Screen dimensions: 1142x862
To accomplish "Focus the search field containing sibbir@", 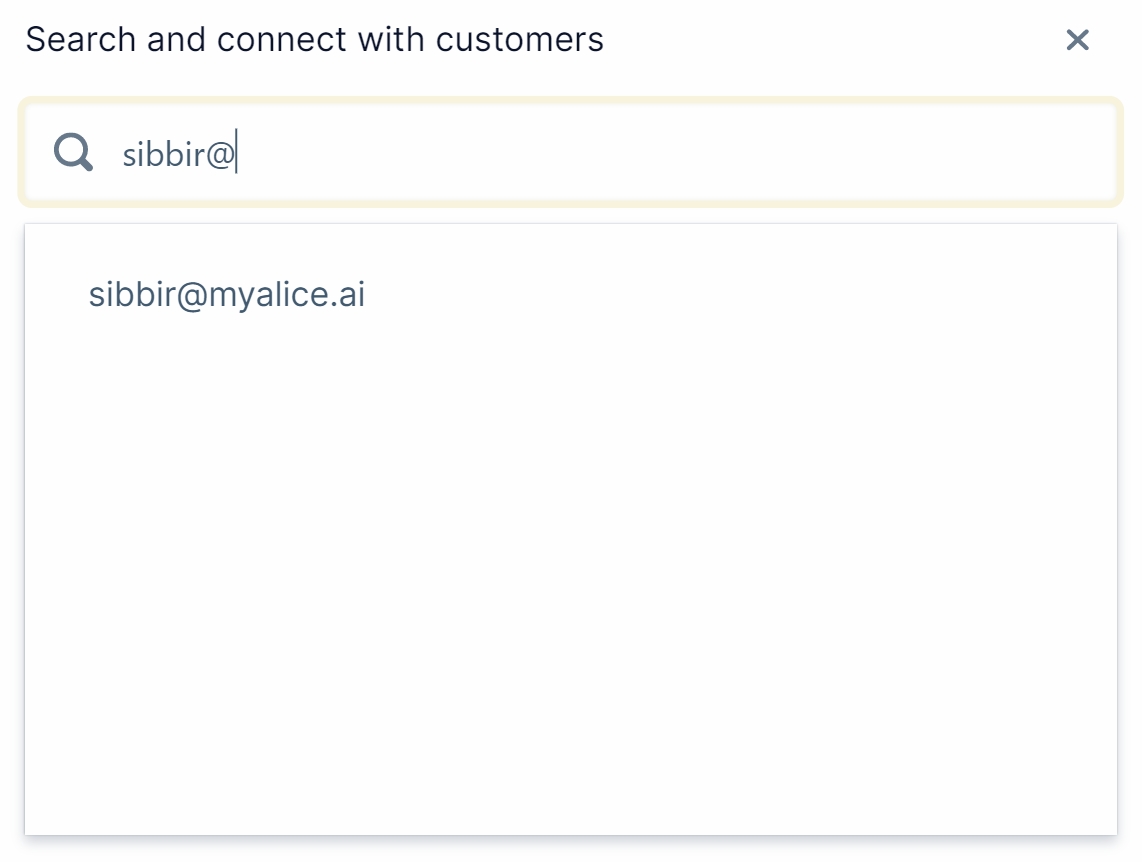I will point(600,153).
